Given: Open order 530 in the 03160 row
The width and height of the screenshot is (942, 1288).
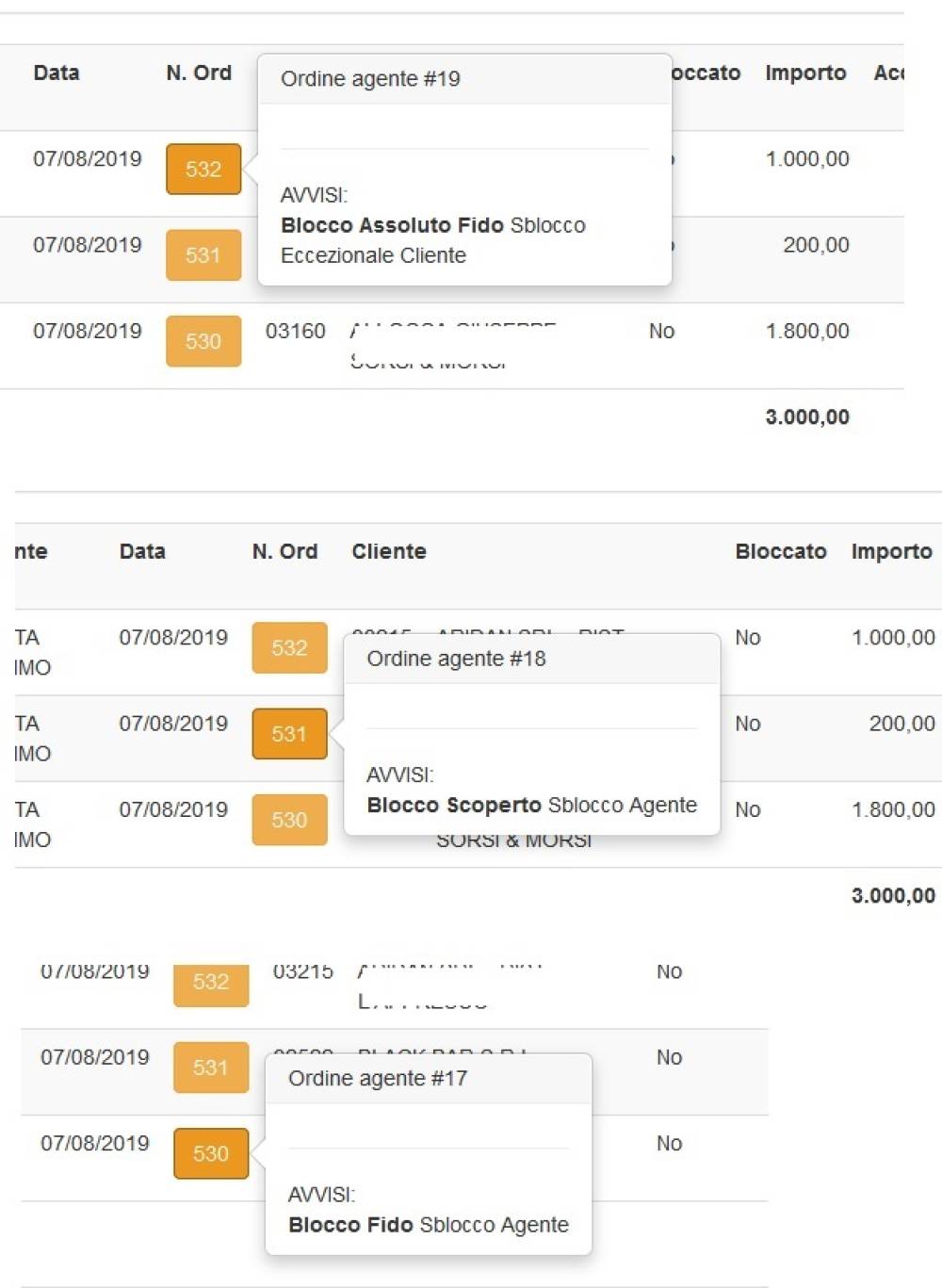Looking at the screenshot, I should tap(203, 341).
